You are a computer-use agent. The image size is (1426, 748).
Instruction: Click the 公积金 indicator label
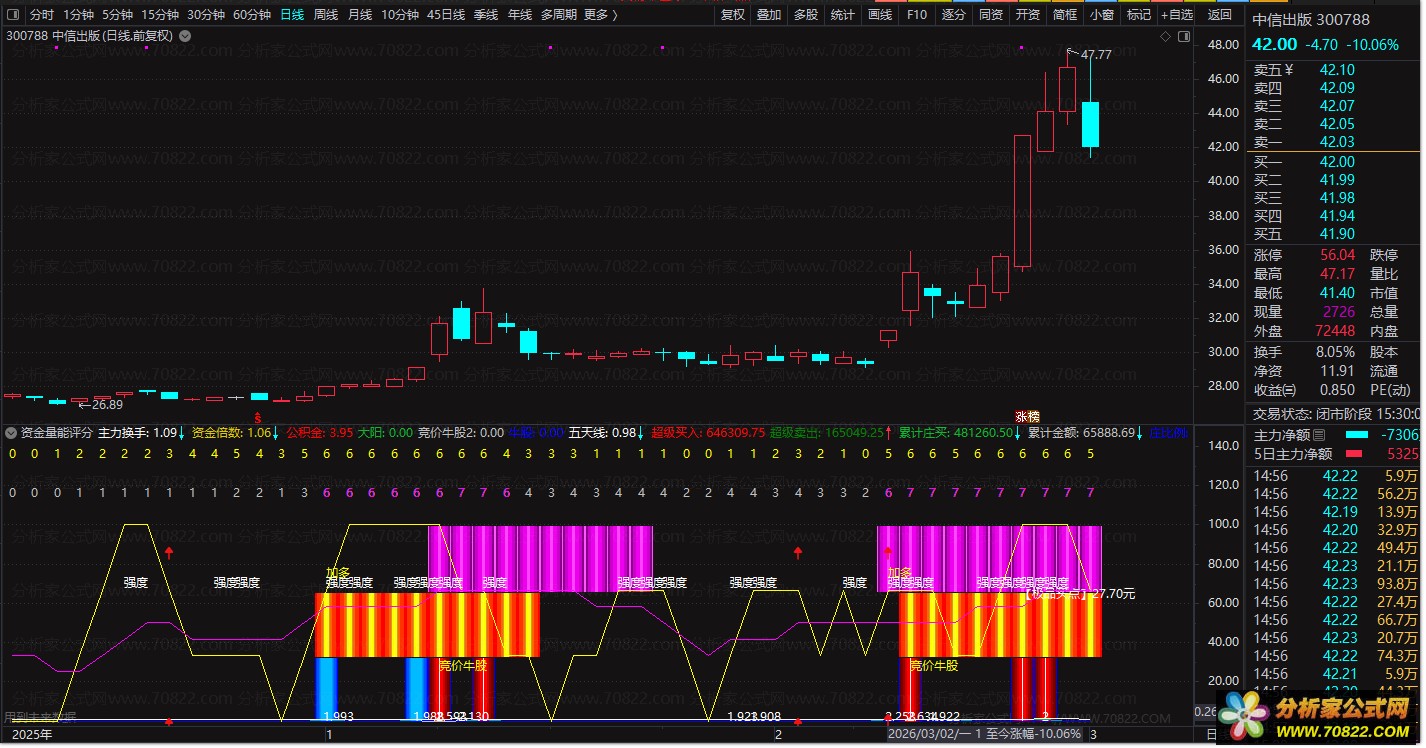point(320,433)
